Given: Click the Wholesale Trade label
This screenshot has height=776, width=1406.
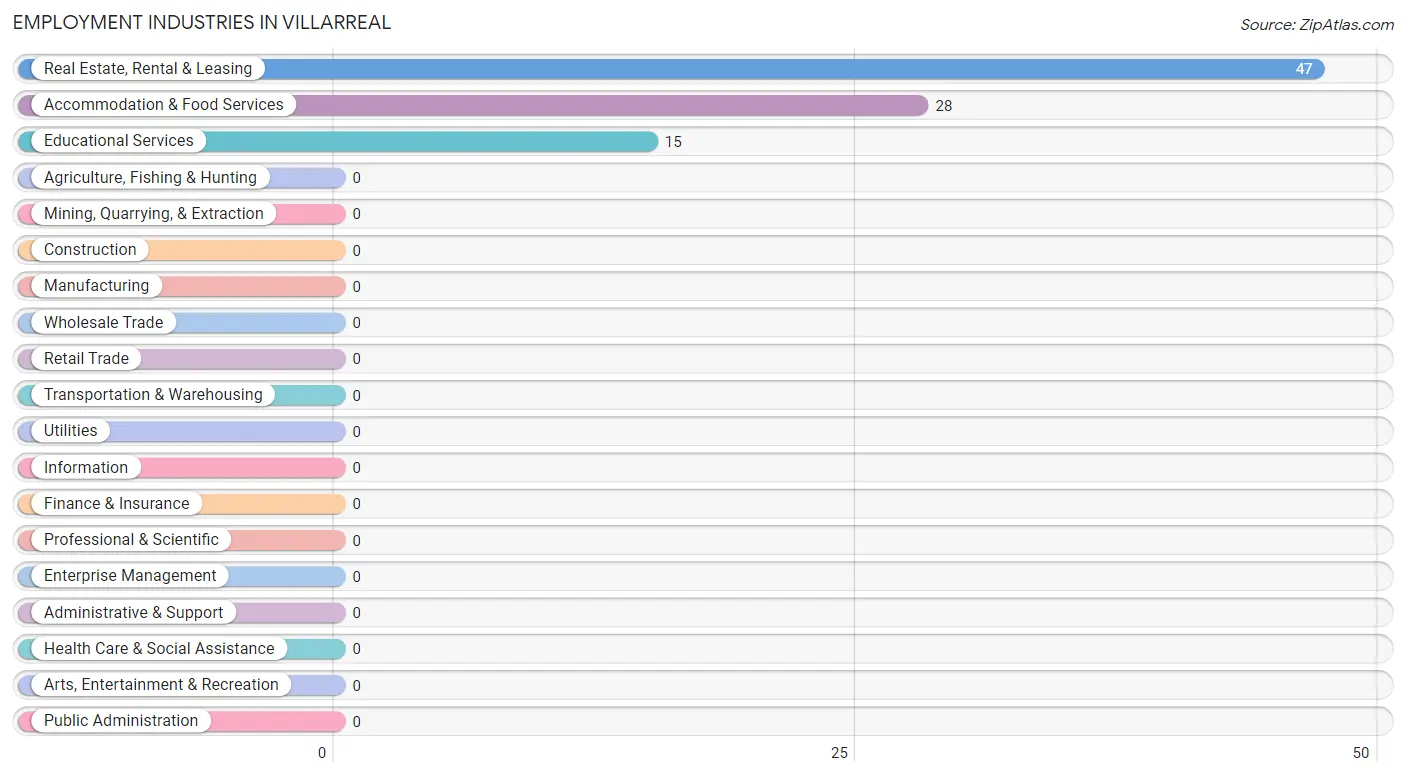Looking at the screenshot, I should (x=103, y=323).
